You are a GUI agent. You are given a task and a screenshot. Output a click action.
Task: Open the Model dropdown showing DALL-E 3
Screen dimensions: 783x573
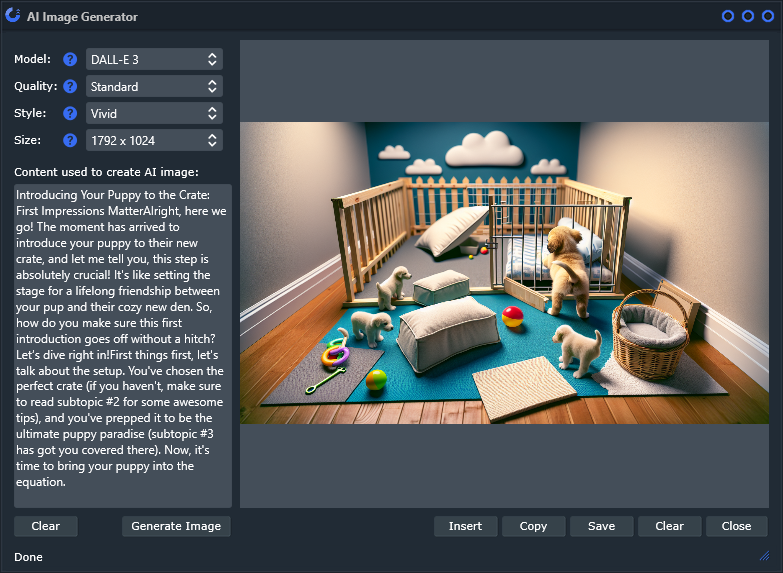(154, 60)
